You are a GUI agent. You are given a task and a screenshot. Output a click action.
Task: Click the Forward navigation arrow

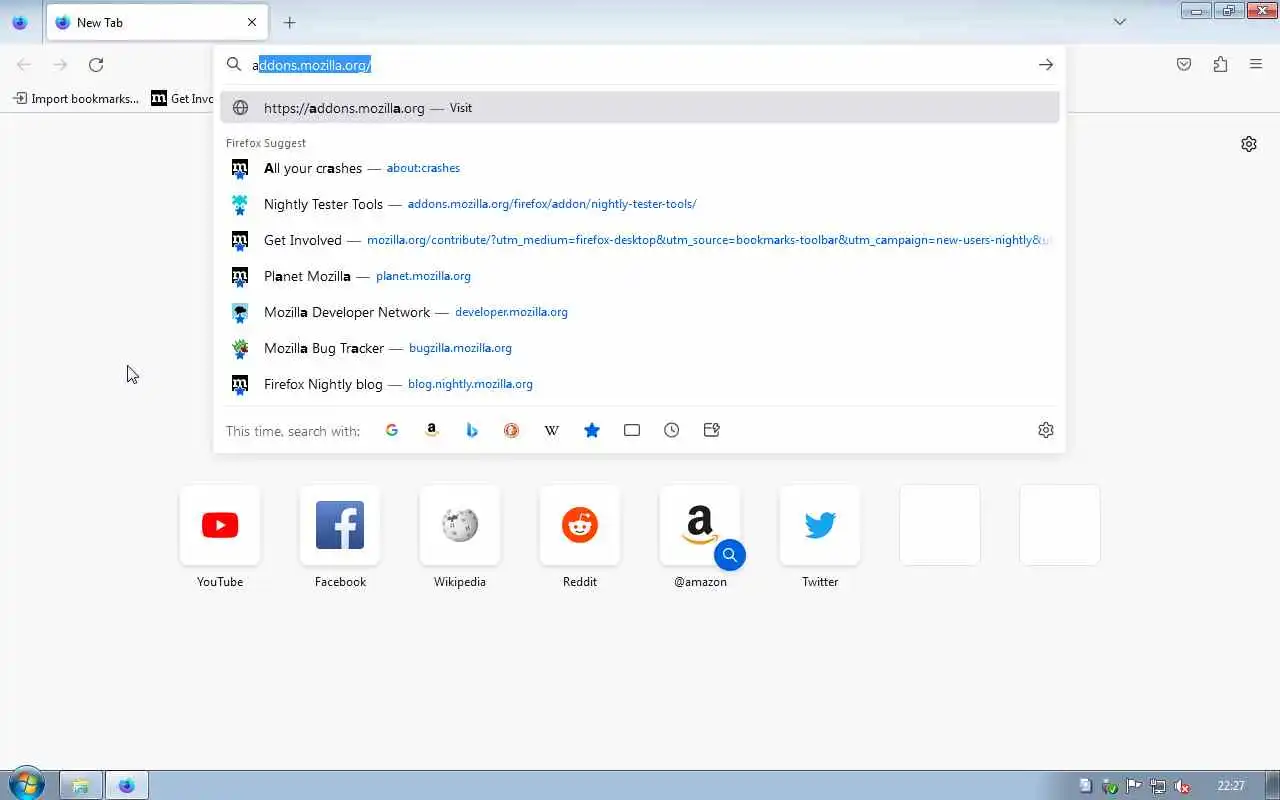(60, 65)
